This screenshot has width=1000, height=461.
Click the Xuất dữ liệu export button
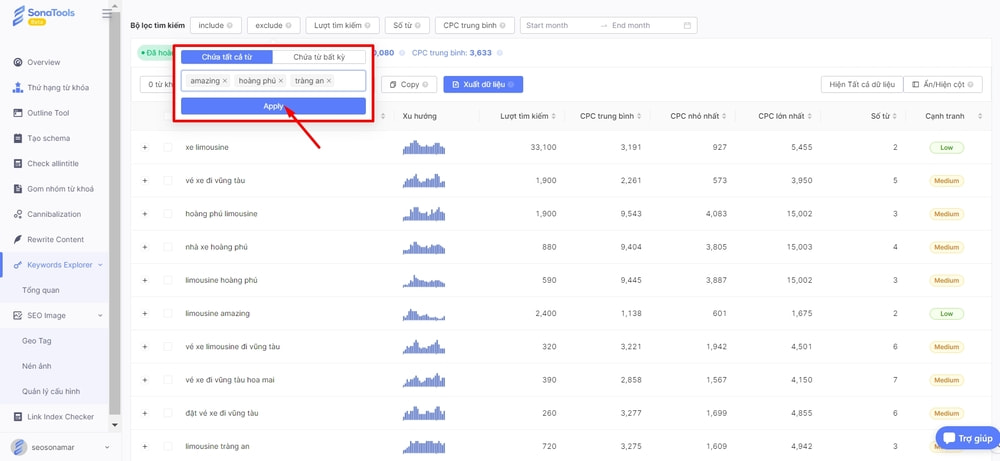tap(483, 84)
